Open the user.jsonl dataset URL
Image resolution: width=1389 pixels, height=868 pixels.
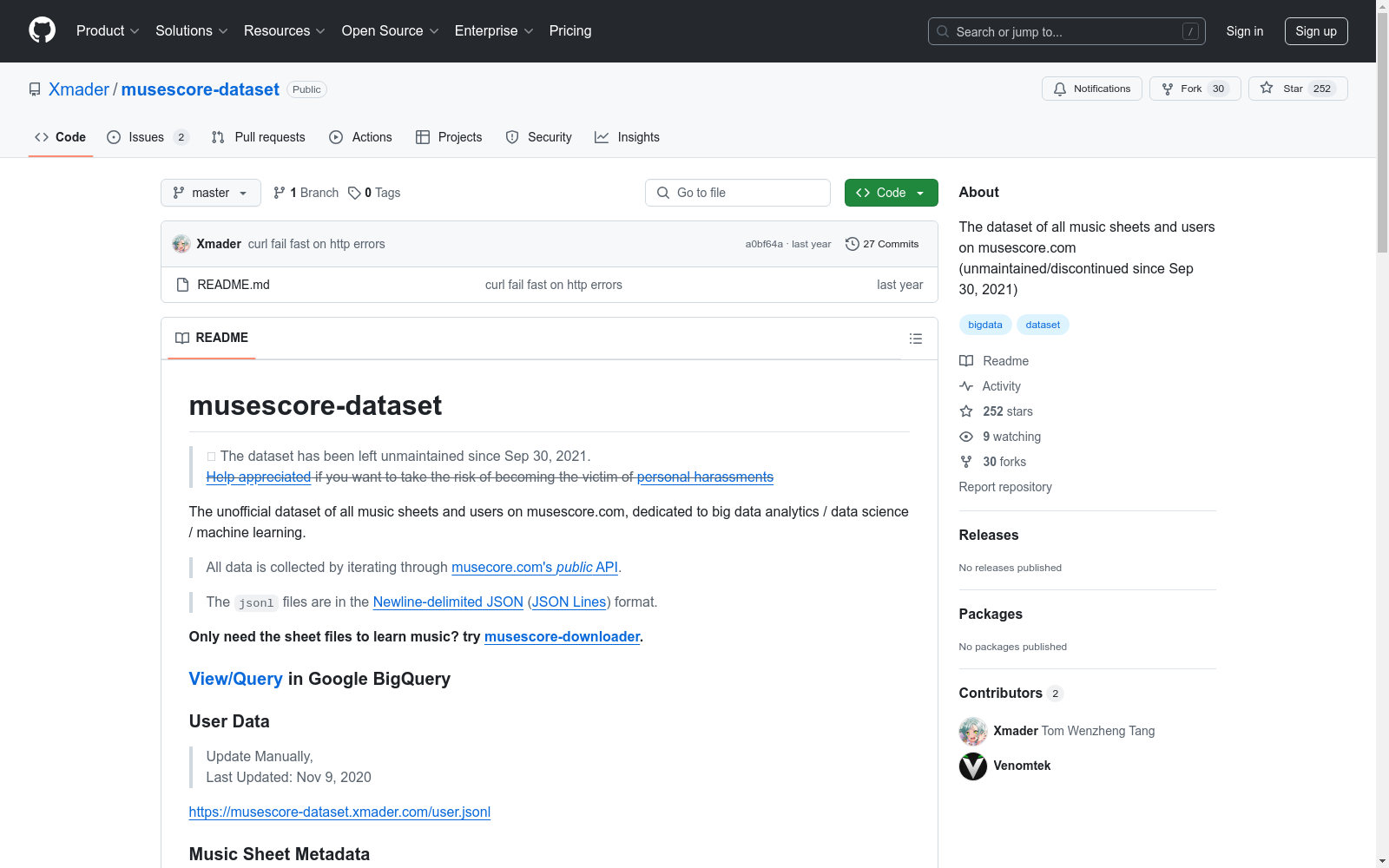(x=339, y=812)
